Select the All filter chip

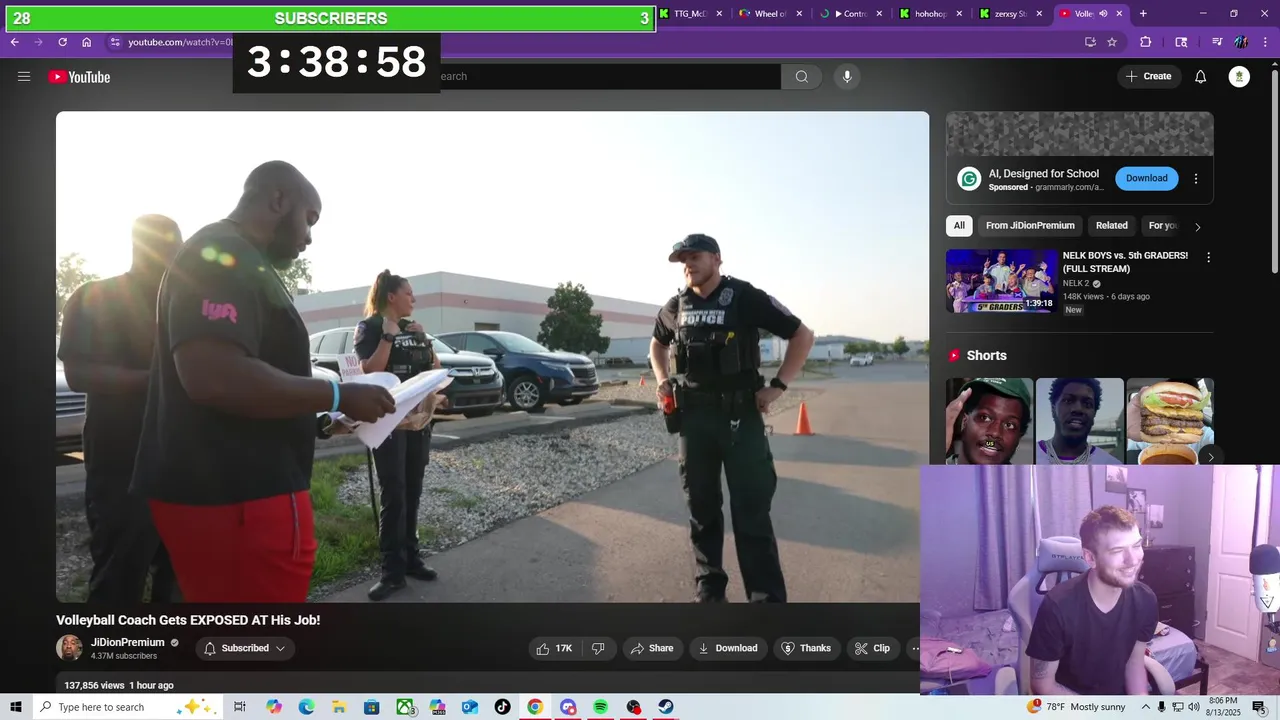pyautogui.click(x=959, y=226)
